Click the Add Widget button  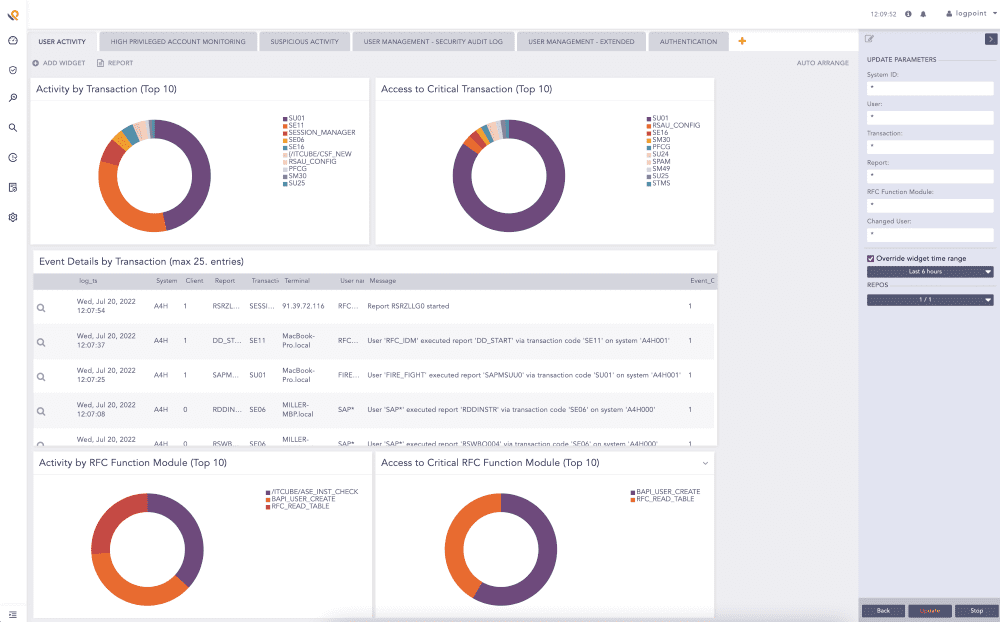point(59,63)
